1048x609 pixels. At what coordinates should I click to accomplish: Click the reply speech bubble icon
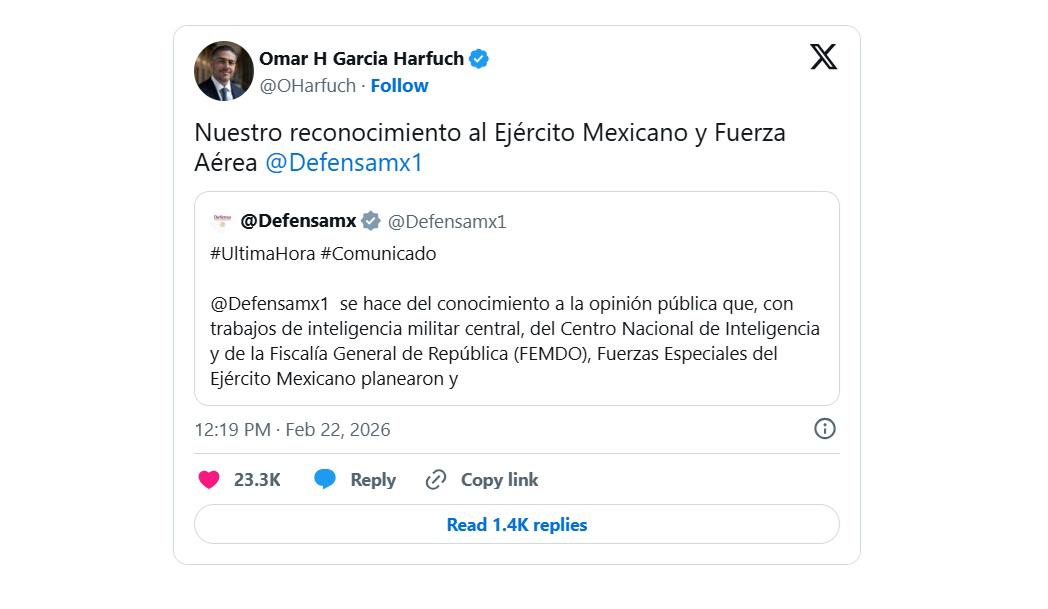coord(325,480)
